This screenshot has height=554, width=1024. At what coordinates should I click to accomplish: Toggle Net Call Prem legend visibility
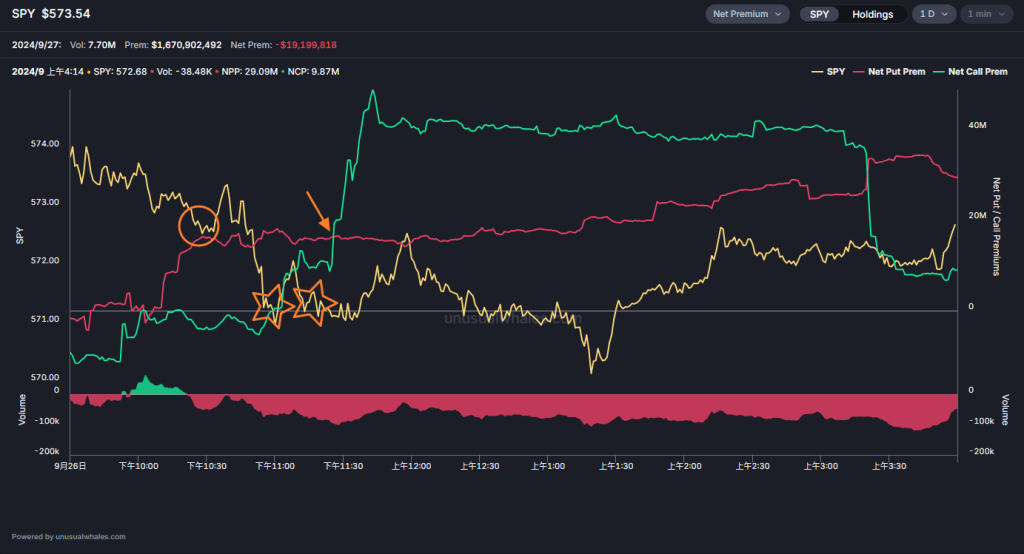point(970,72)
